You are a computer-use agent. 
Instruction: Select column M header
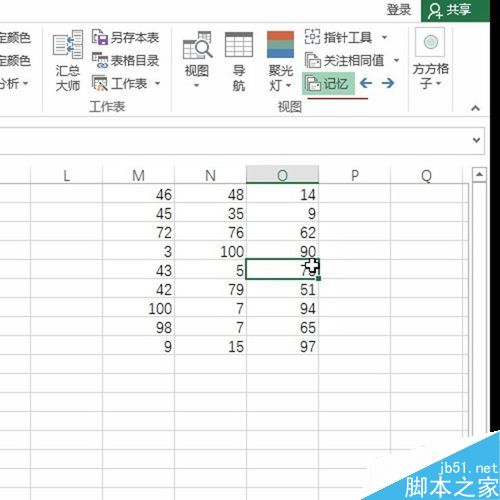click(x=138, y=175)
